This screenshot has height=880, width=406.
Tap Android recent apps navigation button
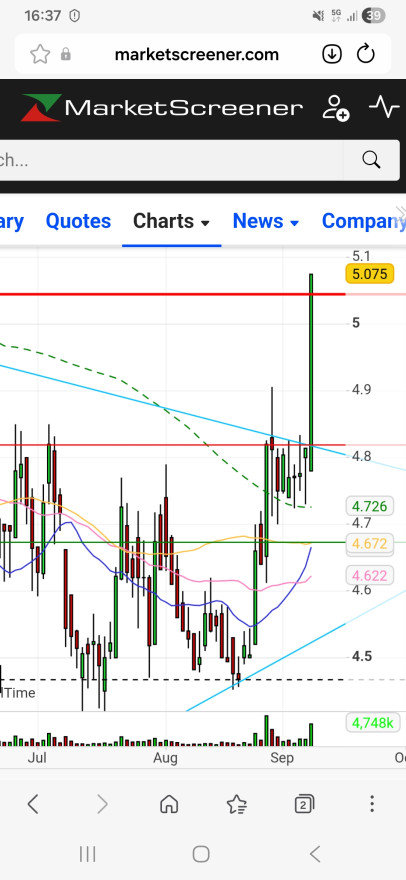point(88,854)
